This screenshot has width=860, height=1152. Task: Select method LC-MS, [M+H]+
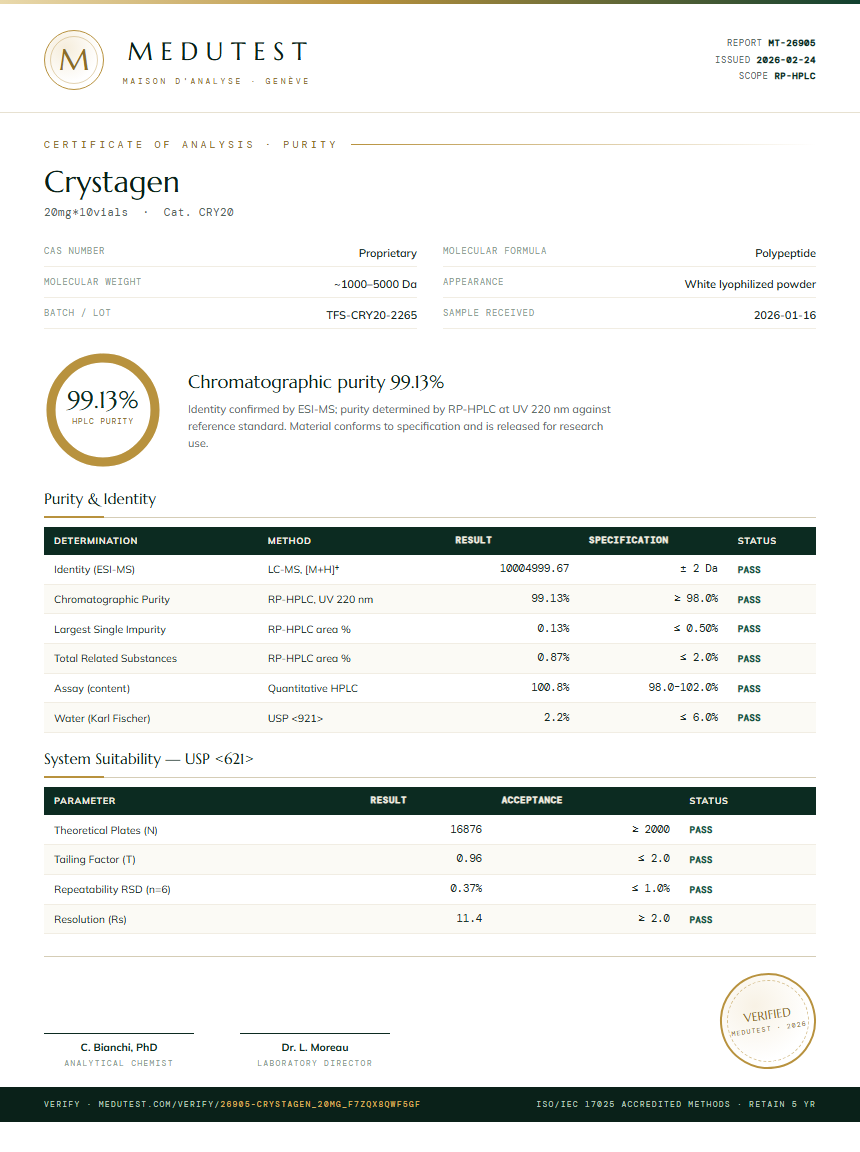point(304,569)
